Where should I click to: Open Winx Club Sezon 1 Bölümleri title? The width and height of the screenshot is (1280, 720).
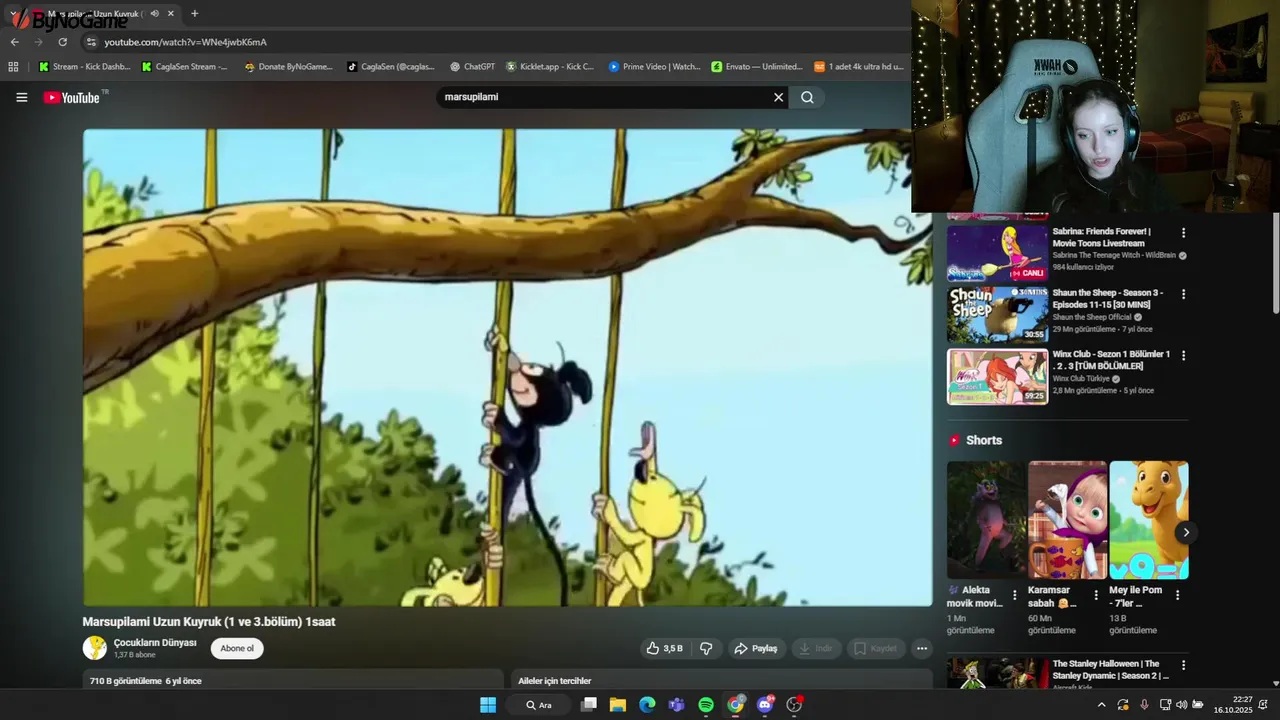click(1110, 360)
